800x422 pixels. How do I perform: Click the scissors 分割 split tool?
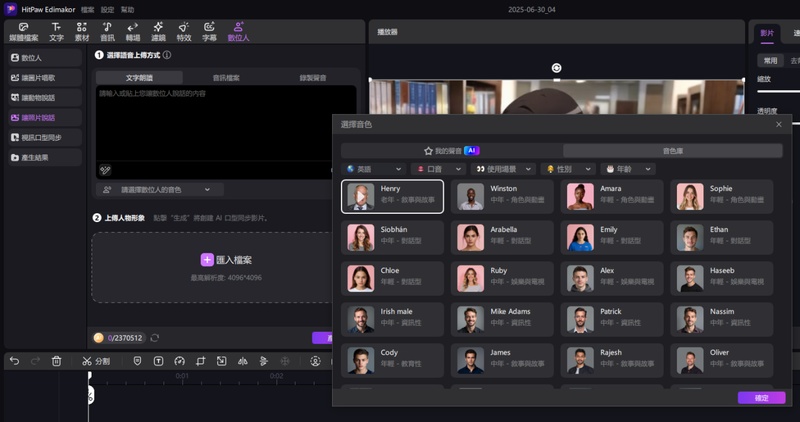(x=97, y=361)
